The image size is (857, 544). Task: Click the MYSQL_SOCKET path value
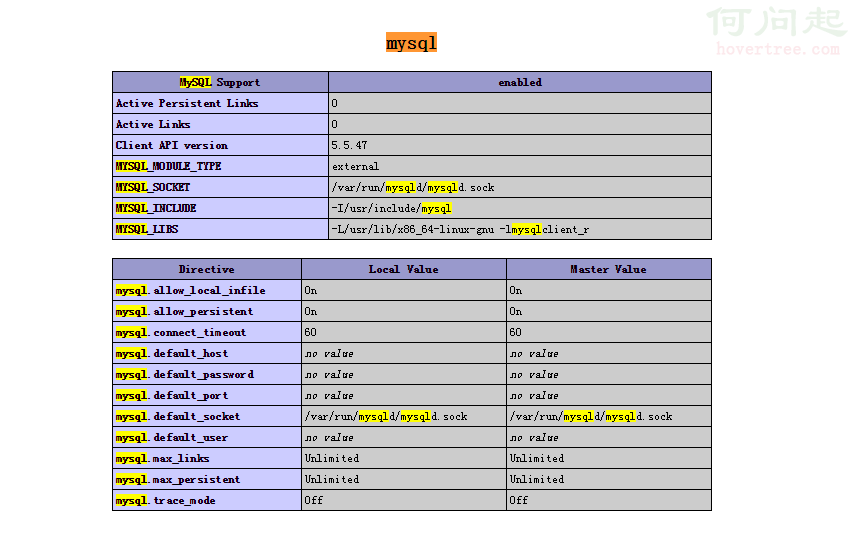click(413, 188)
